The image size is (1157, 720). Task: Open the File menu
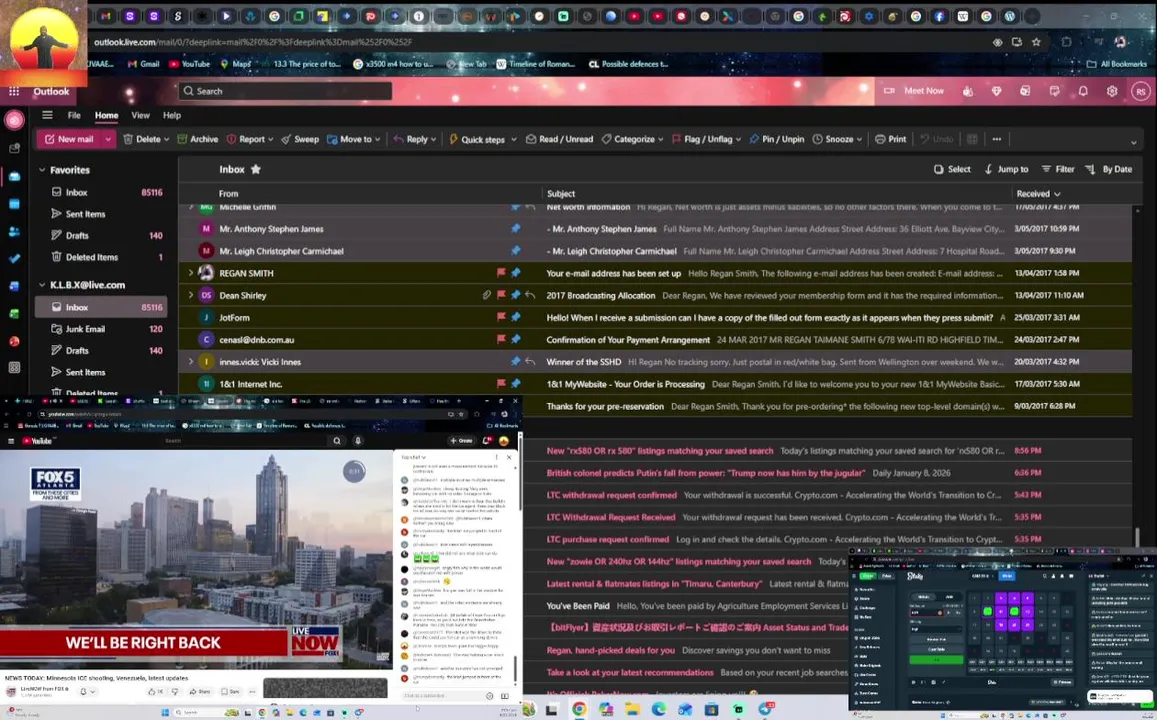(x=74, y=115)
